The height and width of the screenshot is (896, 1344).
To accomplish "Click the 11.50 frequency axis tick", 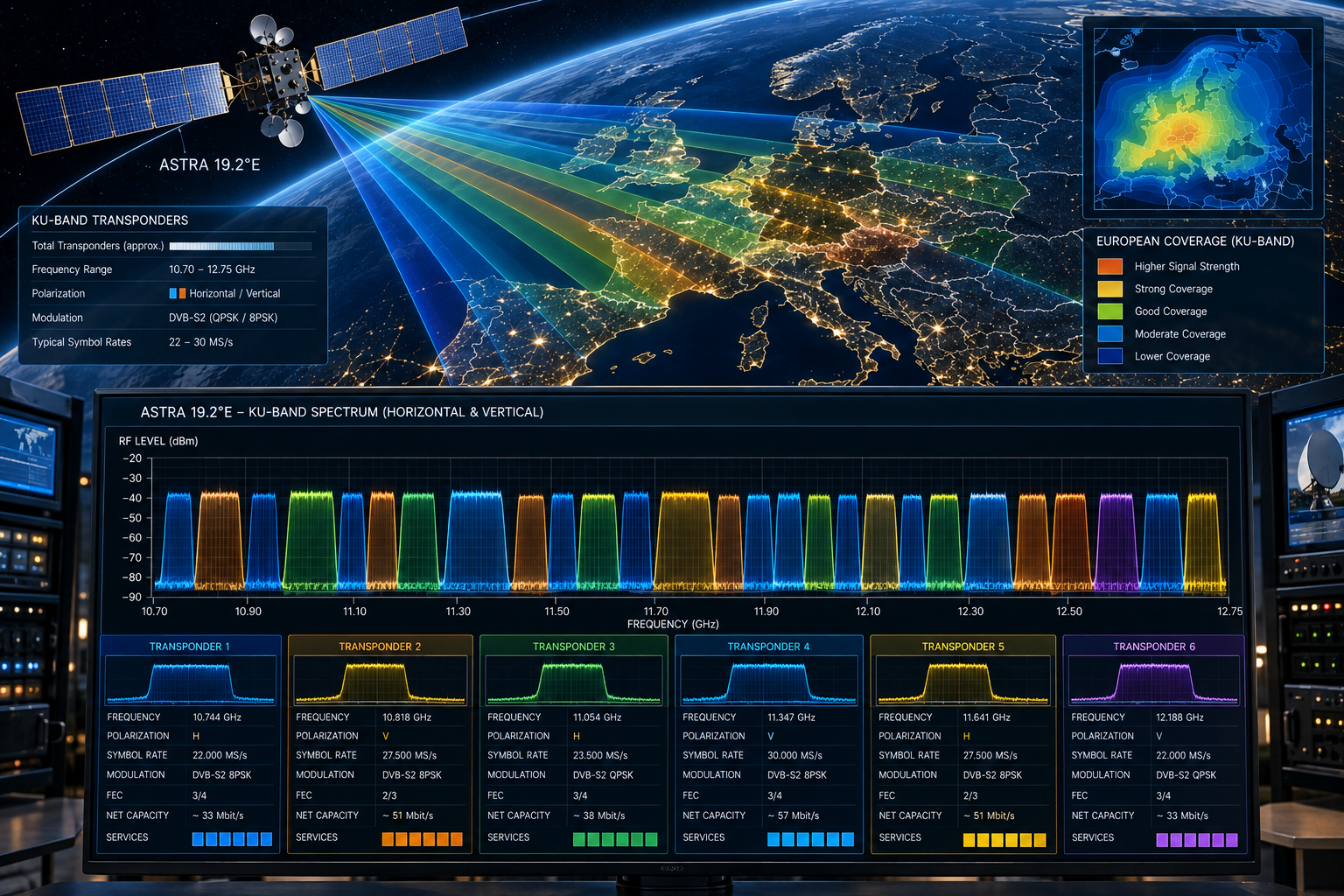I will pyautogui.click(x=556, y=612).
